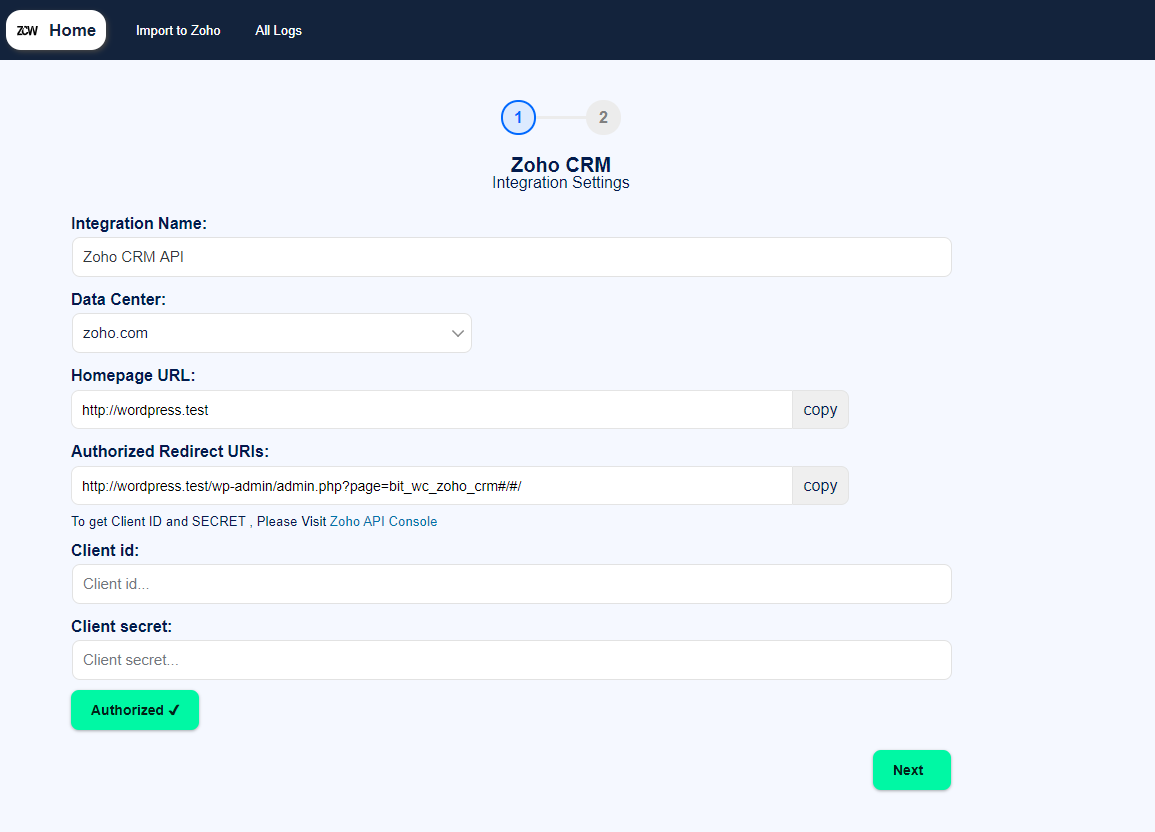
Task: Proceed with the Next button
Action: point(912,770)
